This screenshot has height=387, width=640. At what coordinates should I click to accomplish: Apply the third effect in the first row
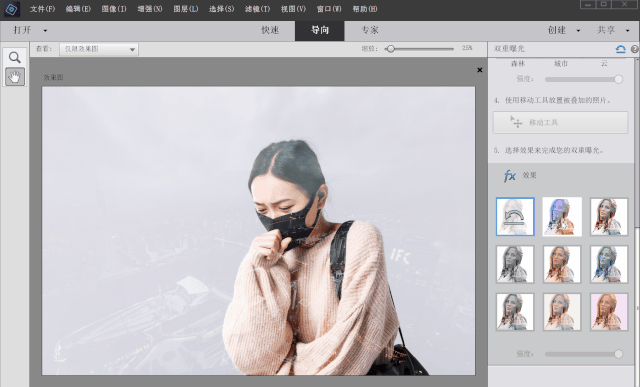click(609, 217)
